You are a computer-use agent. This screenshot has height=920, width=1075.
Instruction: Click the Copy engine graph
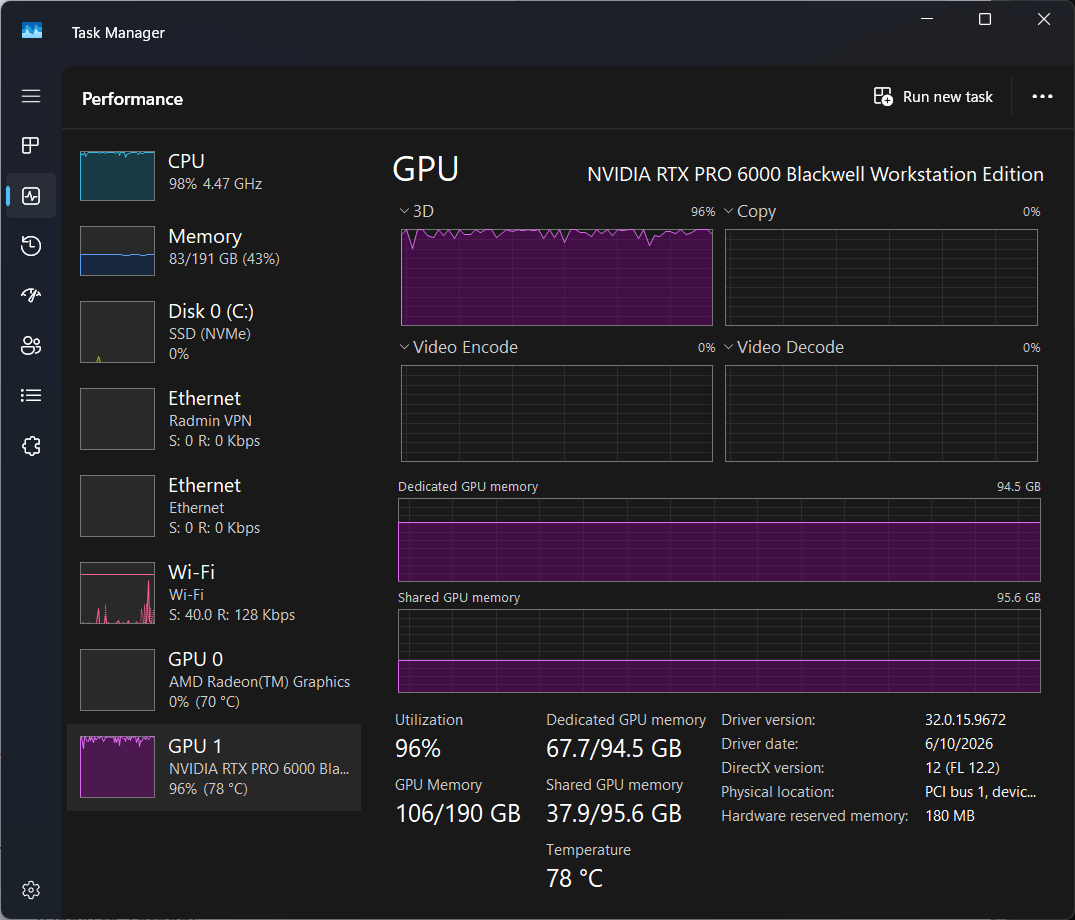pos(881,277)
